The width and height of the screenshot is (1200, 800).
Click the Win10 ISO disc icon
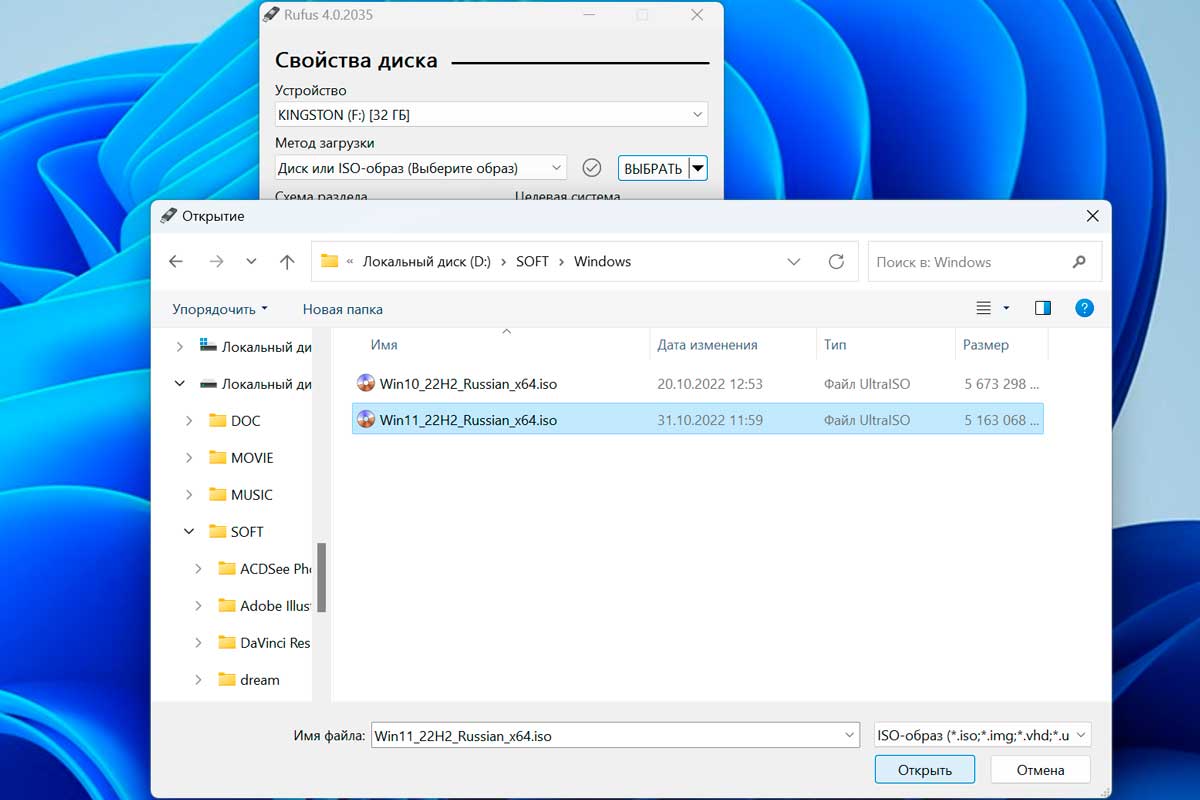366,383
